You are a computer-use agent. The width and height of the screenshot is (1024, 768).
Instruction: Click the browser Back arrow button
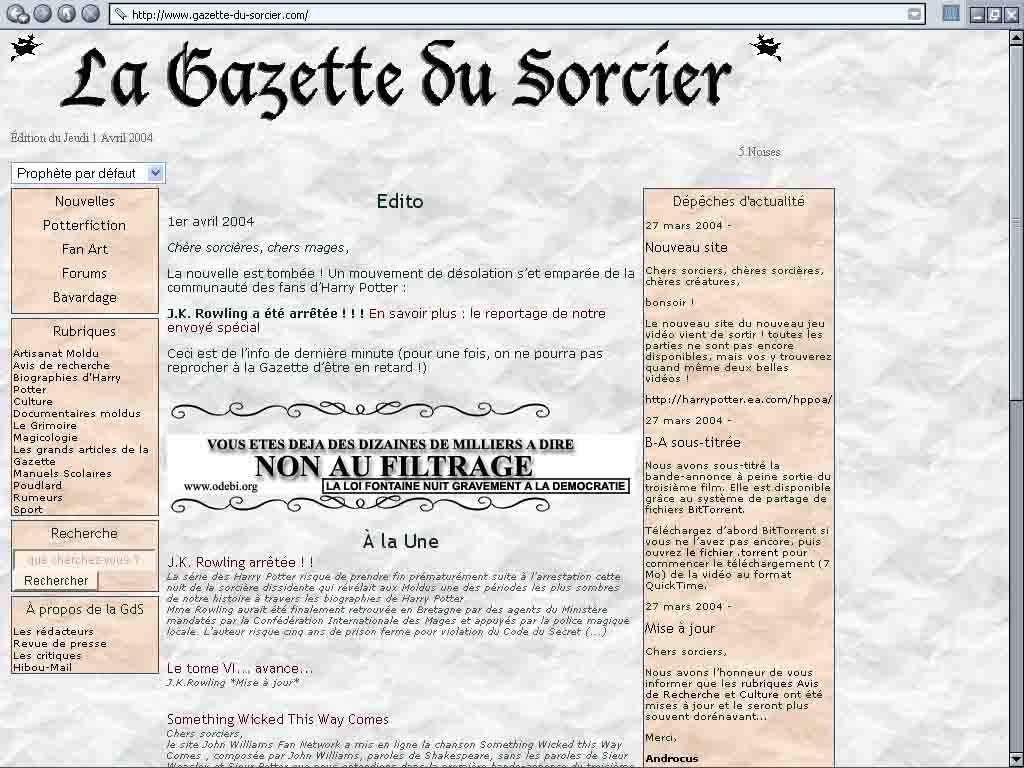18,14
